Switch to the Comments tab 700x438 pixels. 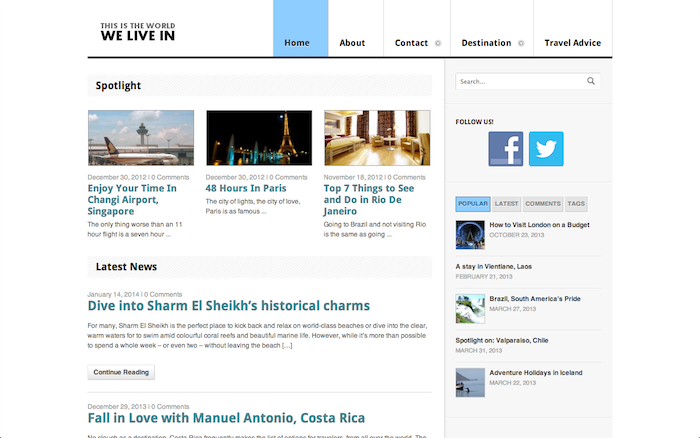pyautogui.click(x=543, y=204)
